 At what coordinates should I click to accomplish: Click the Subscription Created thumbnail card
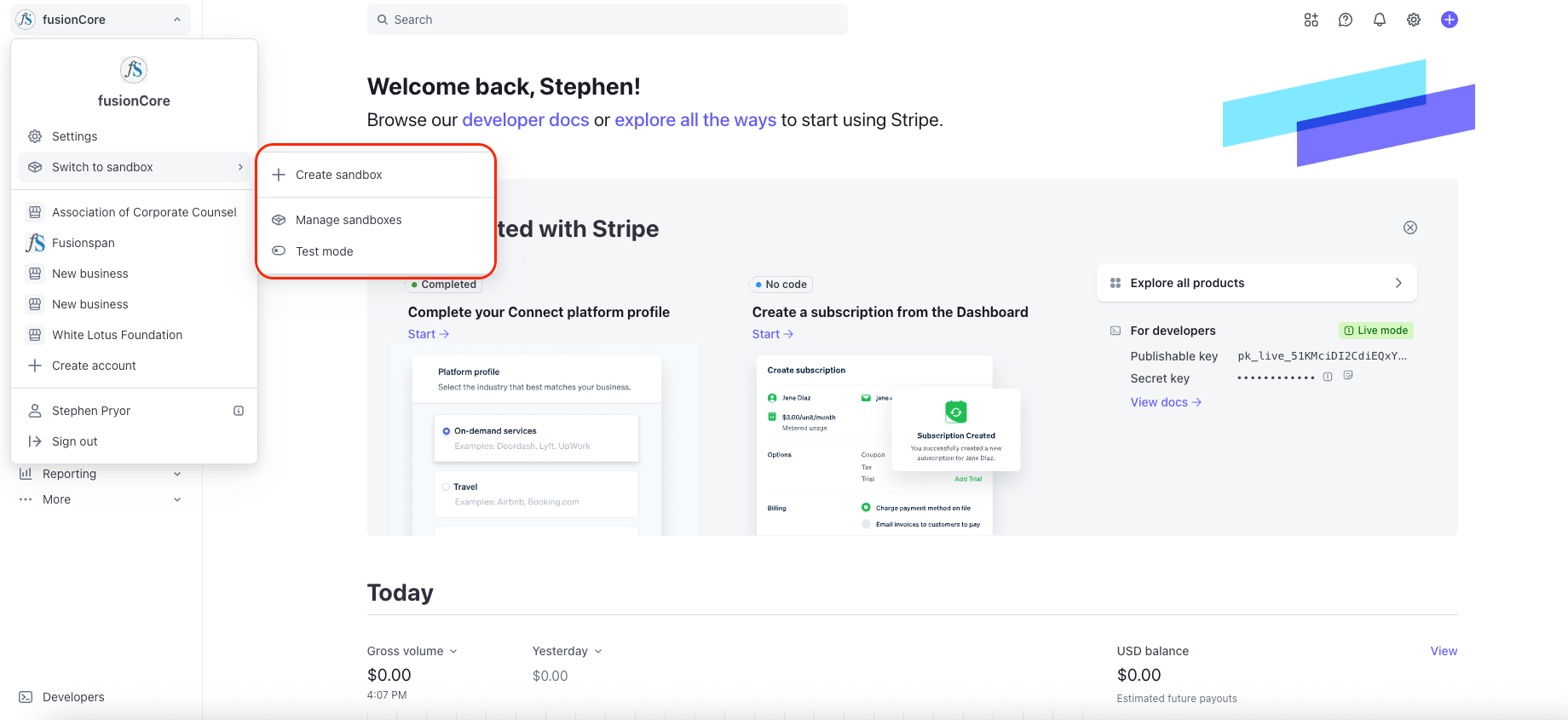click(x=956, y=429)
